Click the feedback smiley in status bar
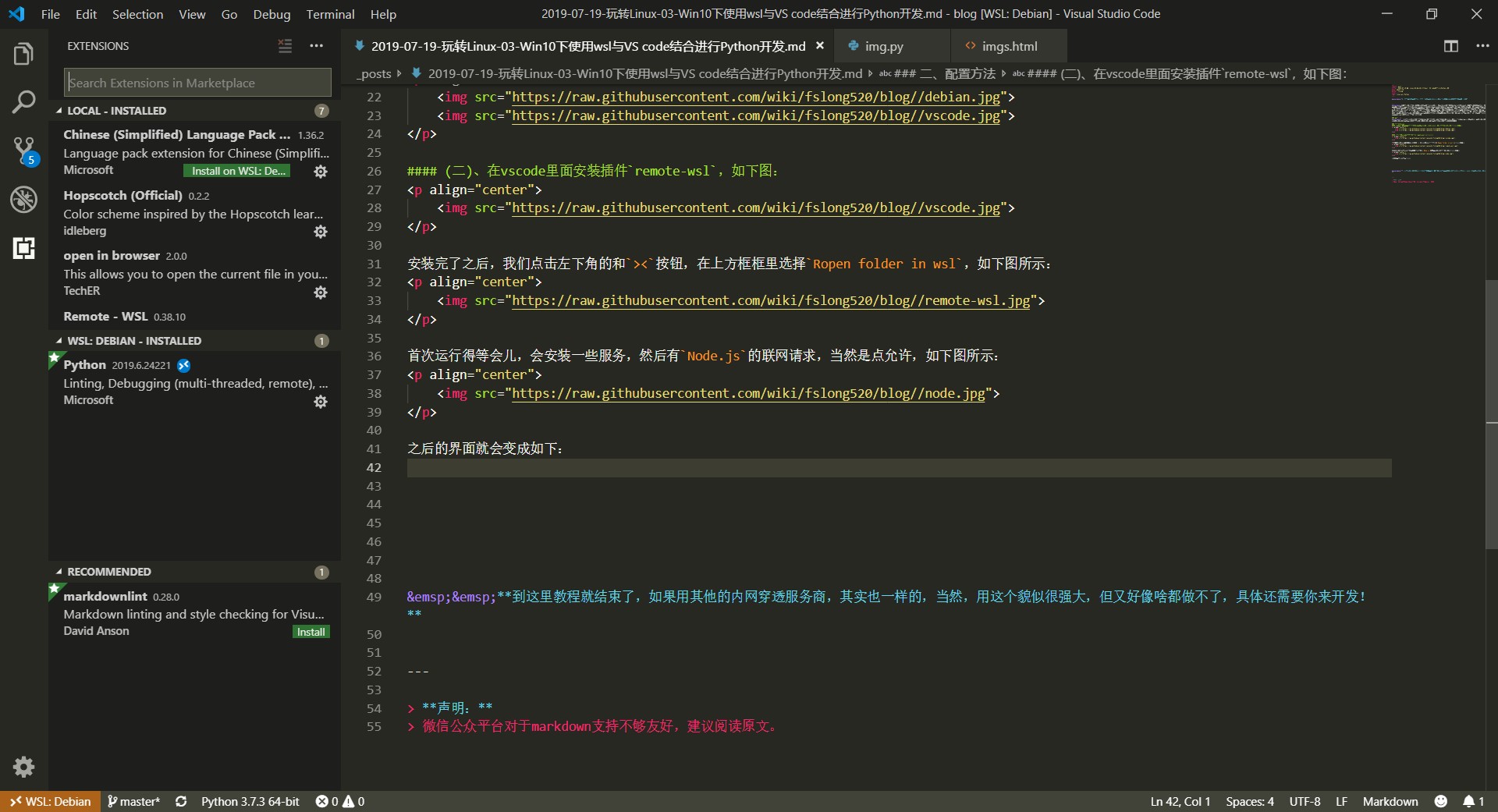Image resolution: width=1498 pixels, height=812 pixels. click(x=1441, y=801)
